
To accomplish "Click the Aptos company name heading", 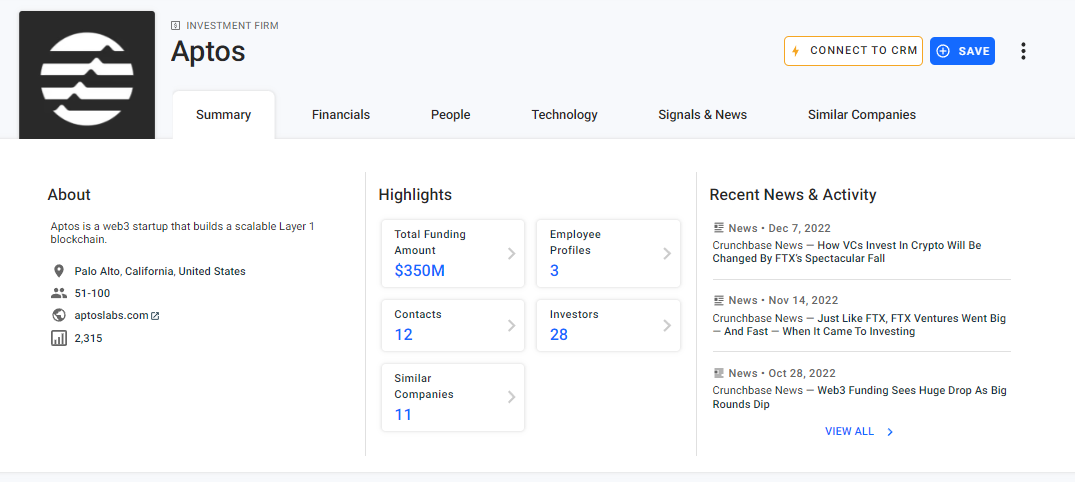I will click(208, 51).
